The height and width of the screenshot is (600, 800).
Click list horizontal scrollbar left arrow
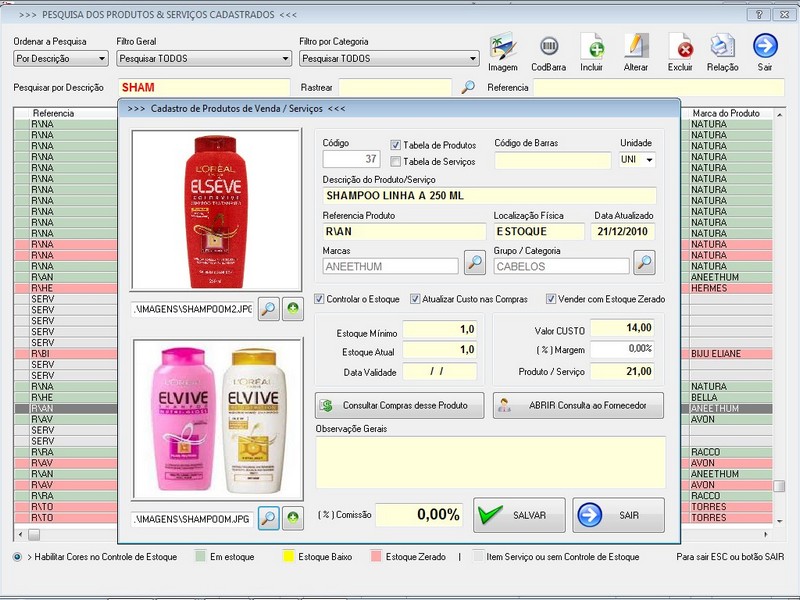pyautogui.click(x=20, y=535)
